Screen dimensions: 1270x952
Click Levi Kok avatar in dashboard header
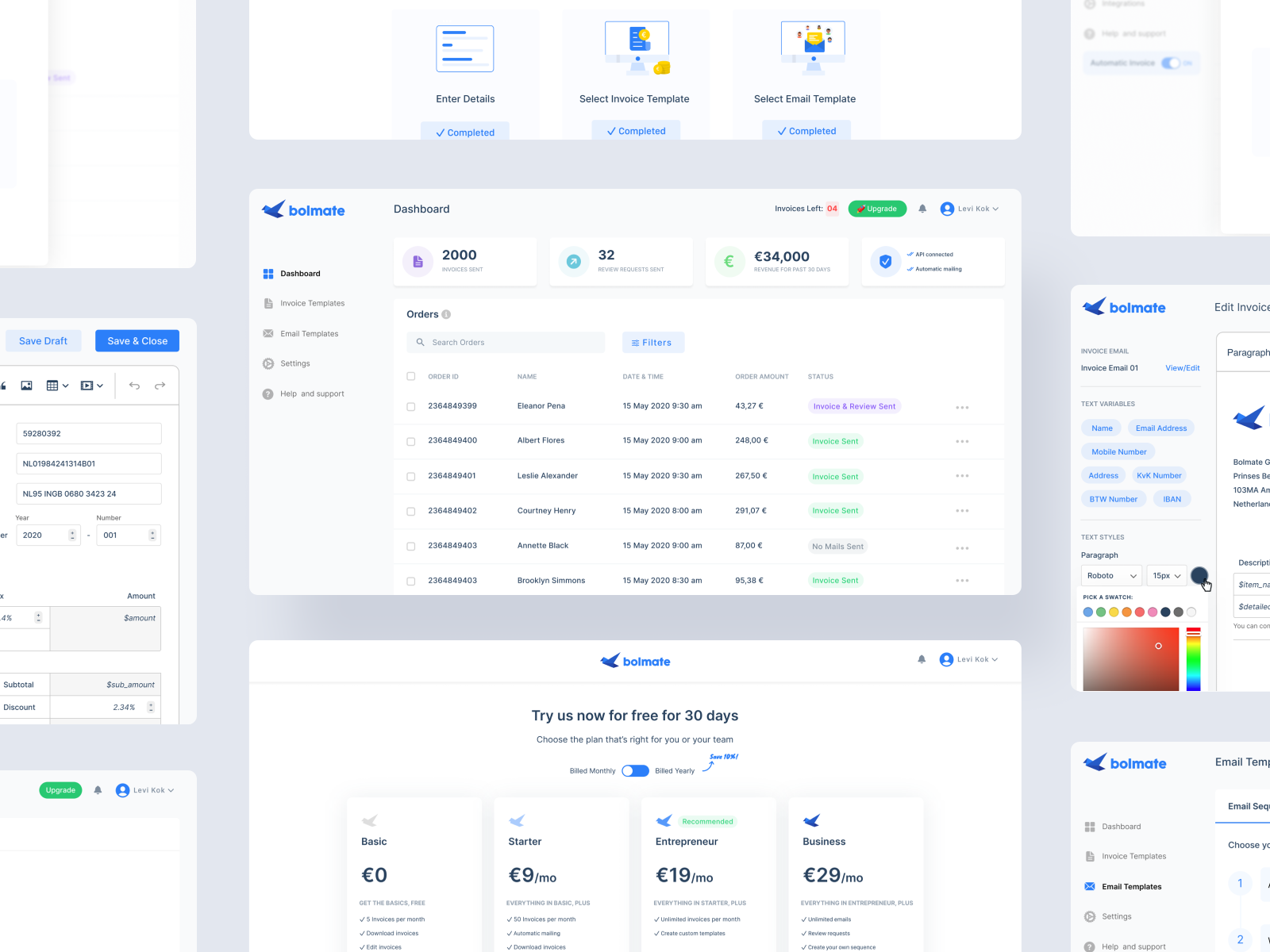click(947, 209)
